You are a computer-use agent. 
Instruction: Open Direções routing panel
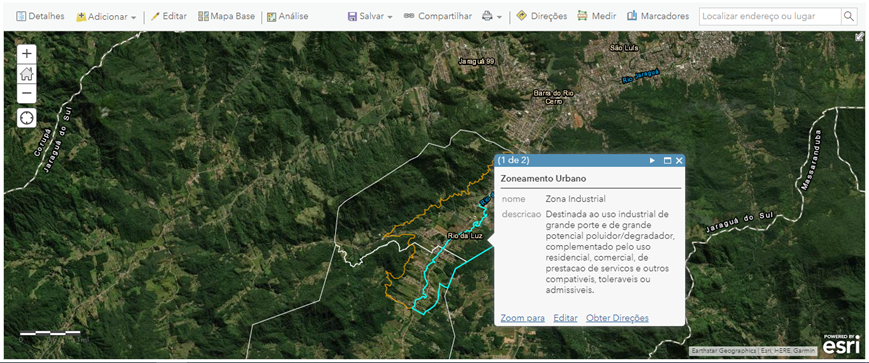tap(541, 16)
